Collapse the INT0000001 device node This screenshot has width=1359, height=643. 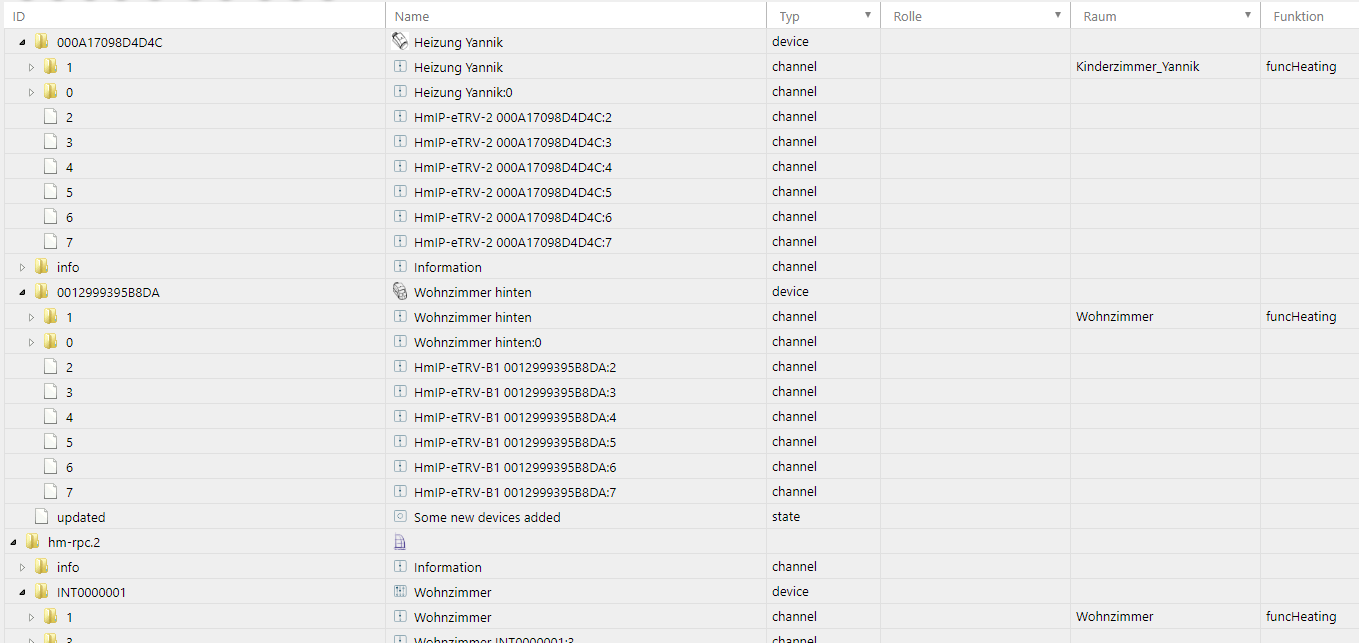[22, 592]
